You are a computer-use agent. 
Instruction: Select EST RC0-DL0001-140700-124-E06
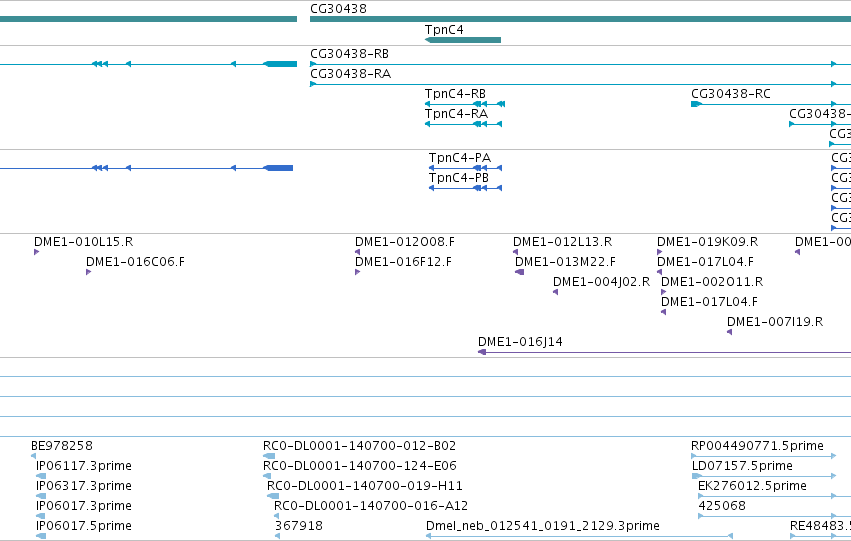pos(360,466)
